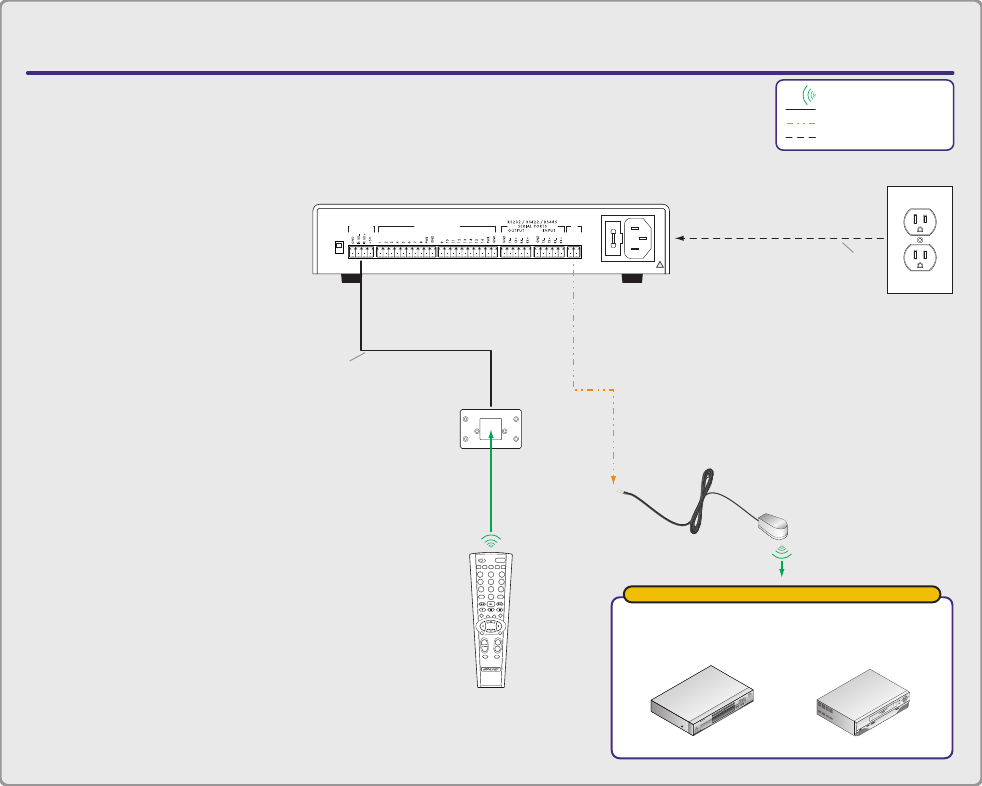Click the green IR signal icon in legend

coord(809,95)
